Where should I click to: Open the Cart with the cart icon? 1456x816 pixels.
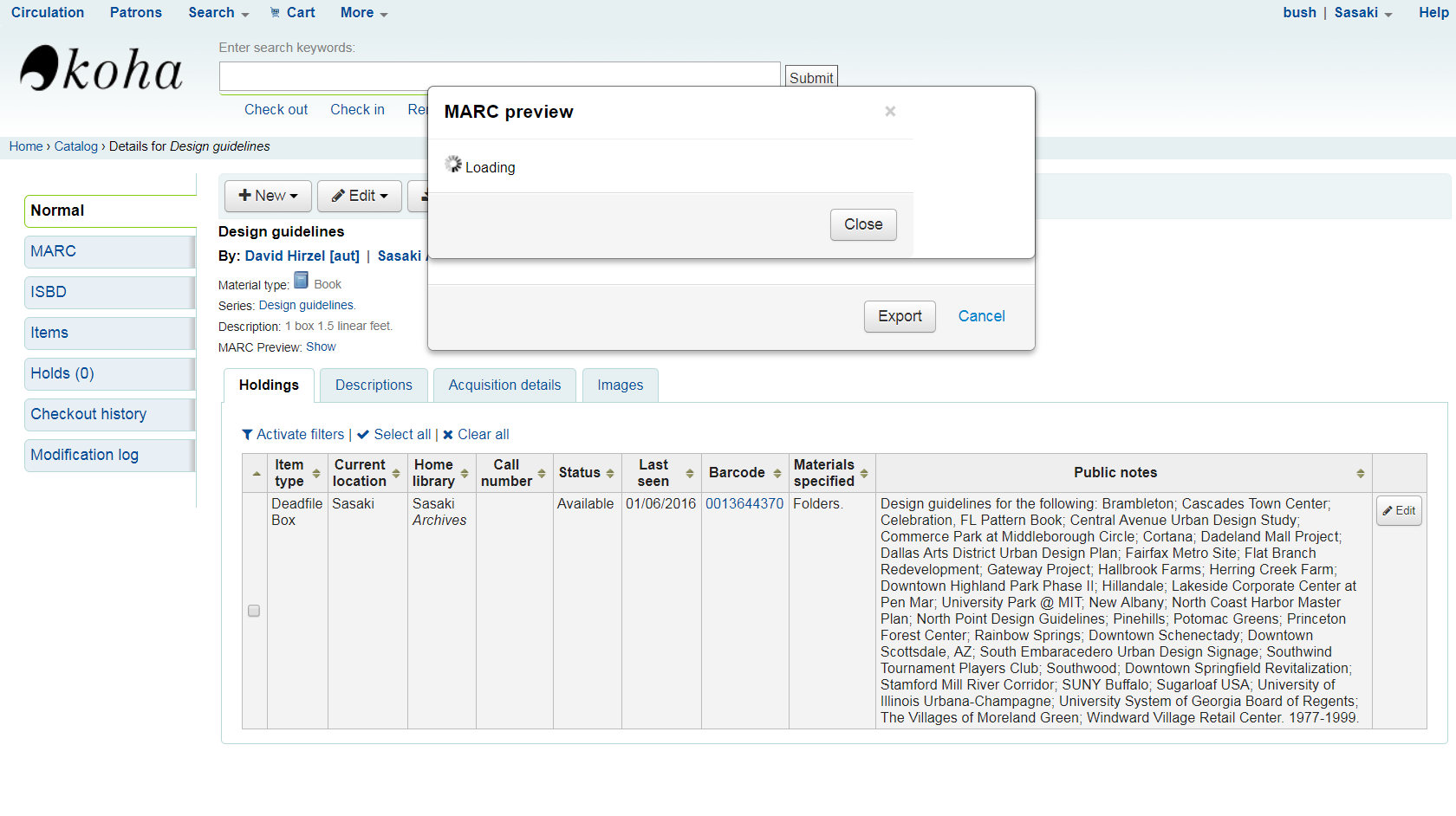[292, 12]
